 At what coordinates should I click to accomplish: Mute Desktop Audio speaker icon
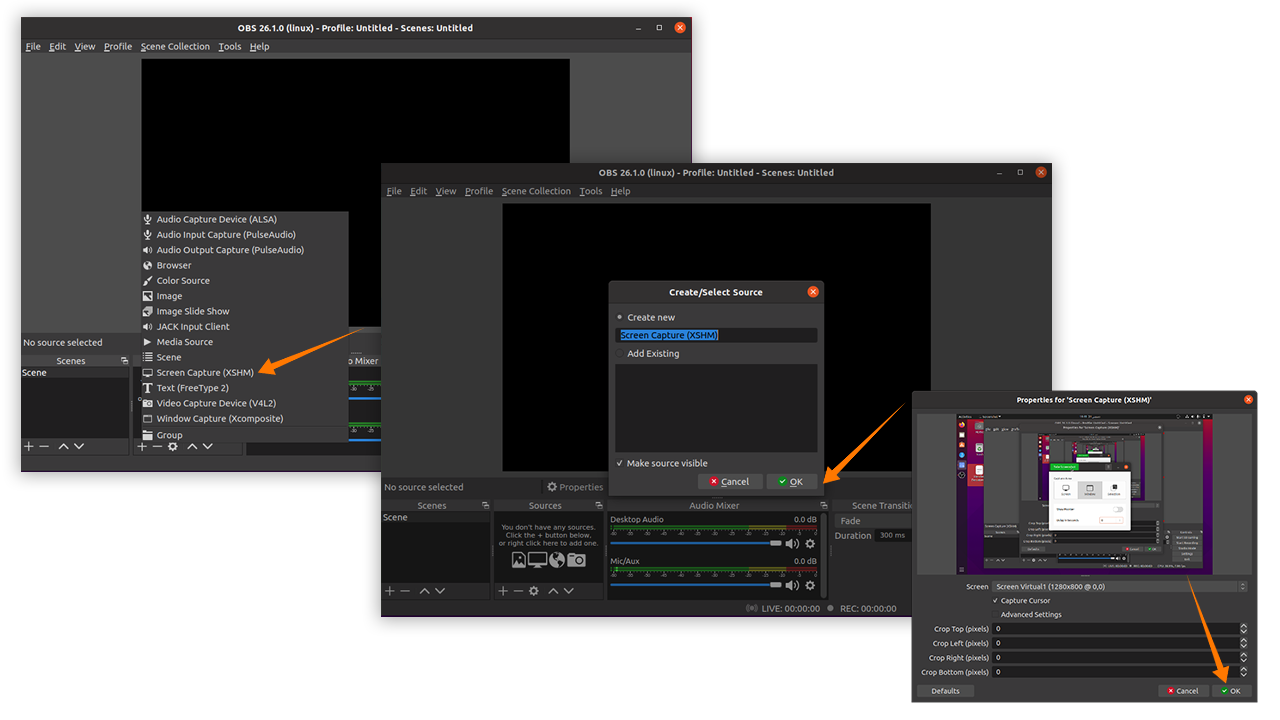tap(792, 544)
